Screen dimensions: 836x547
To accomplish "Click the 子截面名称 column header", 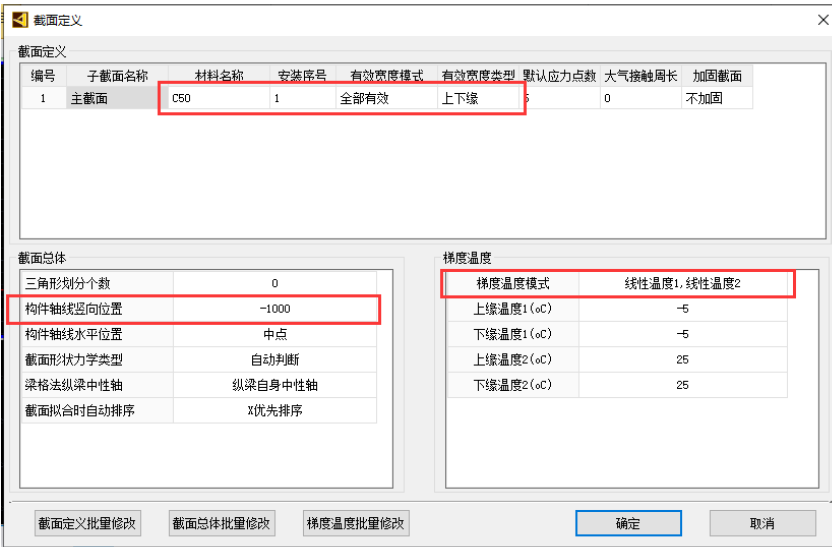I will click(x=117, y=76).
